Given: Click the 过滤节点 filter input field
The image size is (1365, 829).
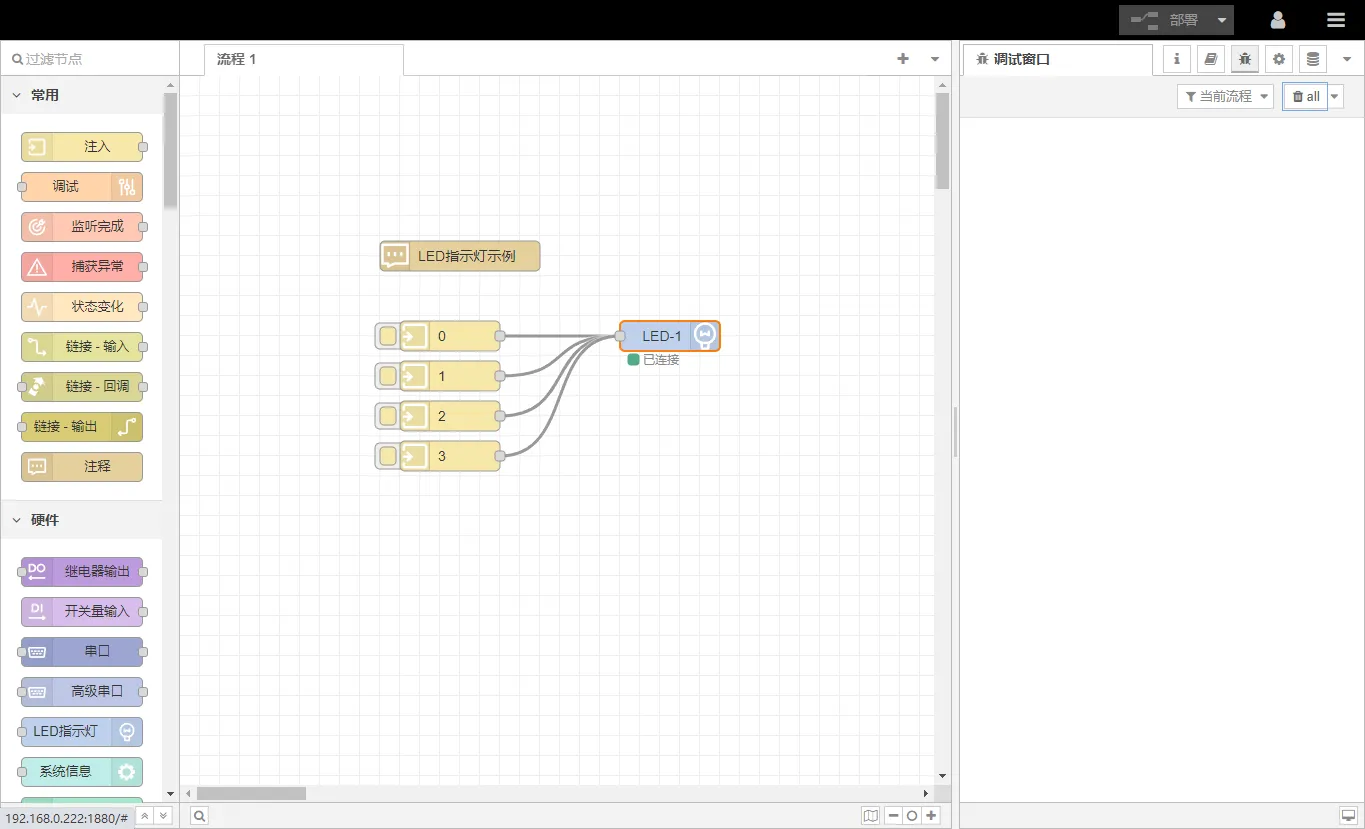Looking at the screenshot, I should (x=95, y=59).
